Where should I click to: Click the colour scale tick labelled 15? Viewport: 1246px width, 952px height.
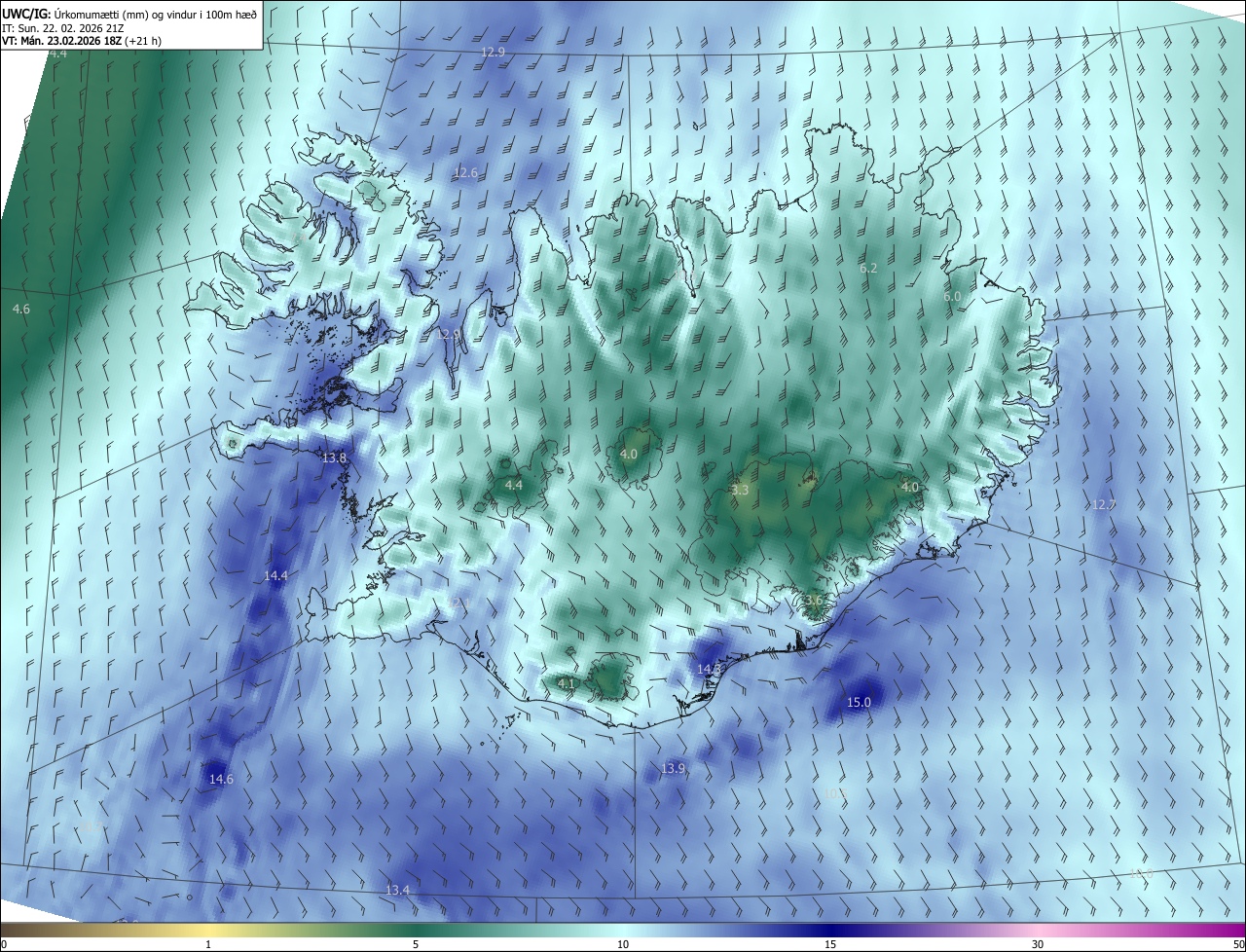830,944
